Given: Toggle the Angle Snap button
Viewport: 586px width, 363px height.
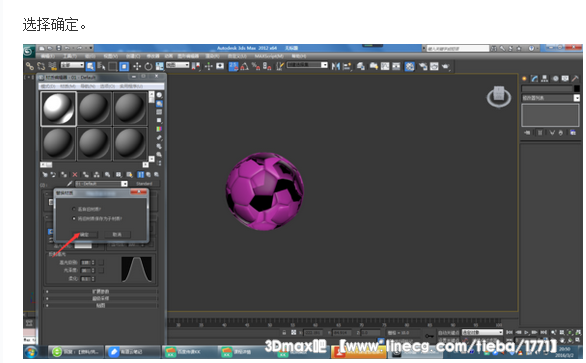Looking at the screenshot, I should coord(244,67).
